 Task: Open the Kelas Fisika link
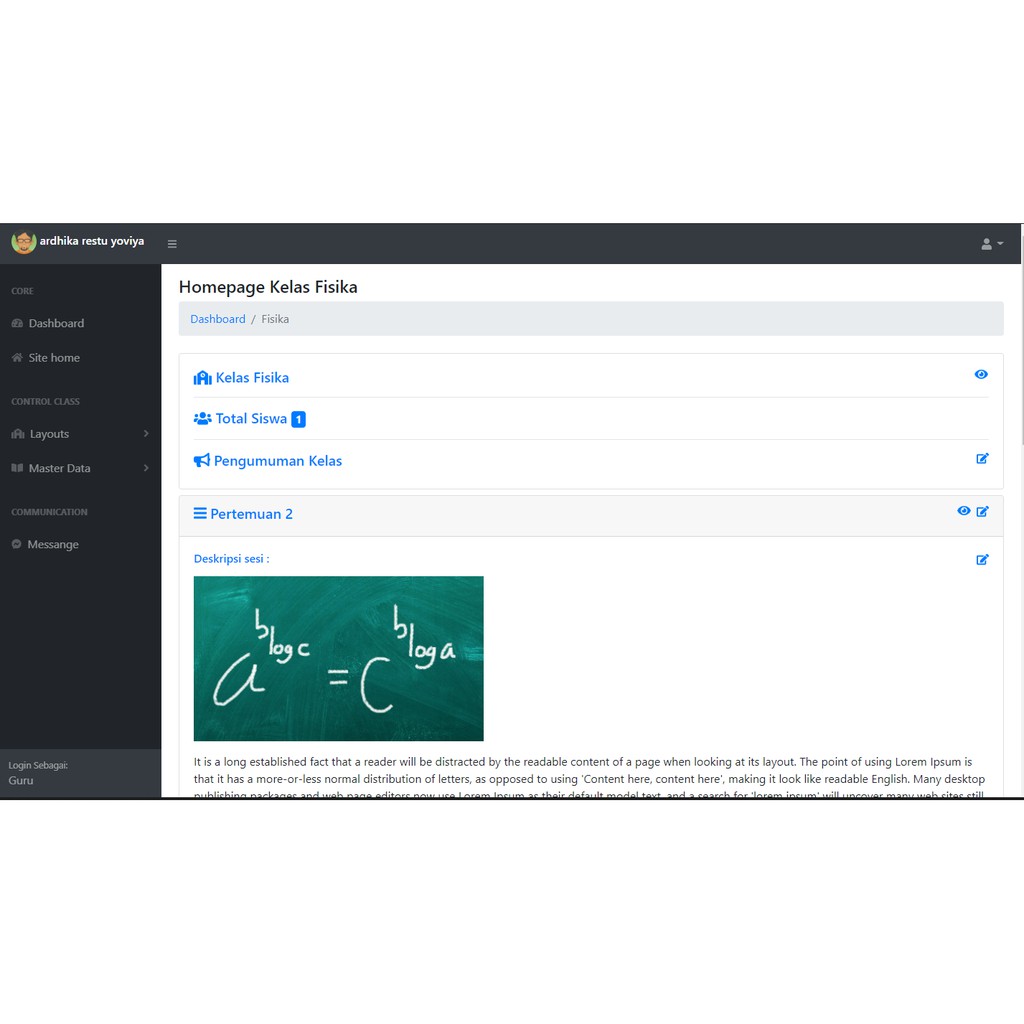pyautogui.click(x=252, y=377)
